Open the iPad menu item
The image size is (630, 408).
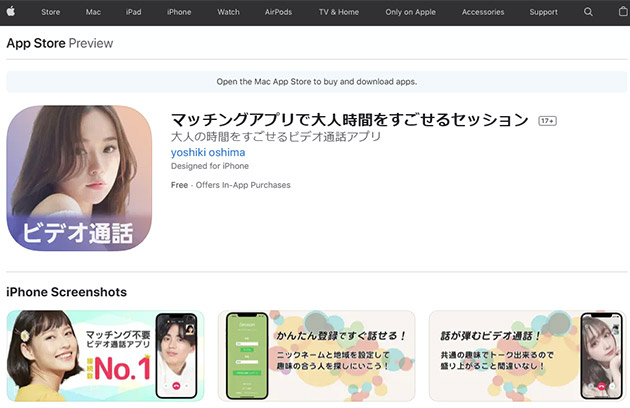coord(133,12)
